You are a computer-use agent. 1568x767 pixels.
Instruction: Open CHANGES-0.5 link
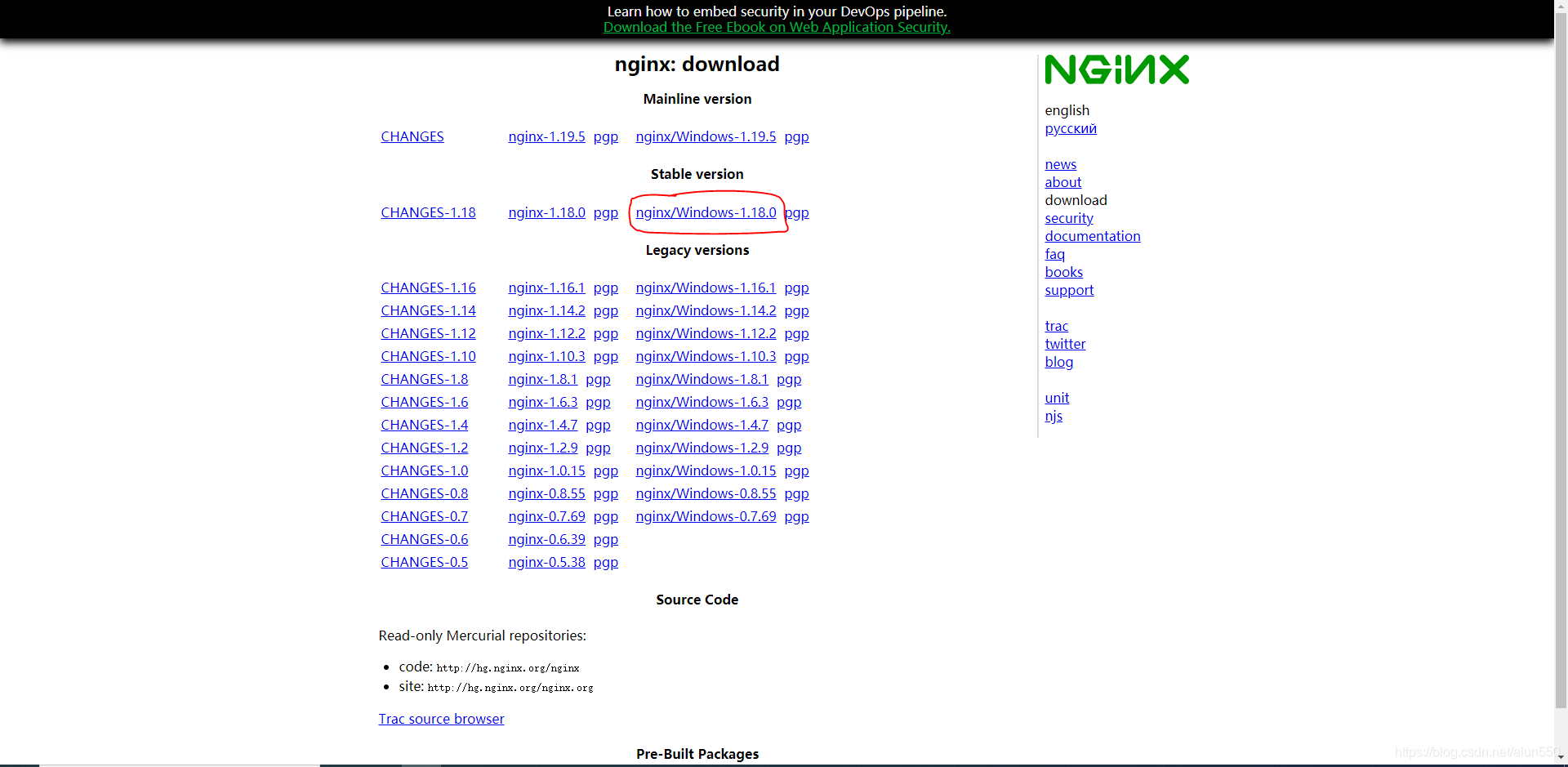[x=425, y=562]
